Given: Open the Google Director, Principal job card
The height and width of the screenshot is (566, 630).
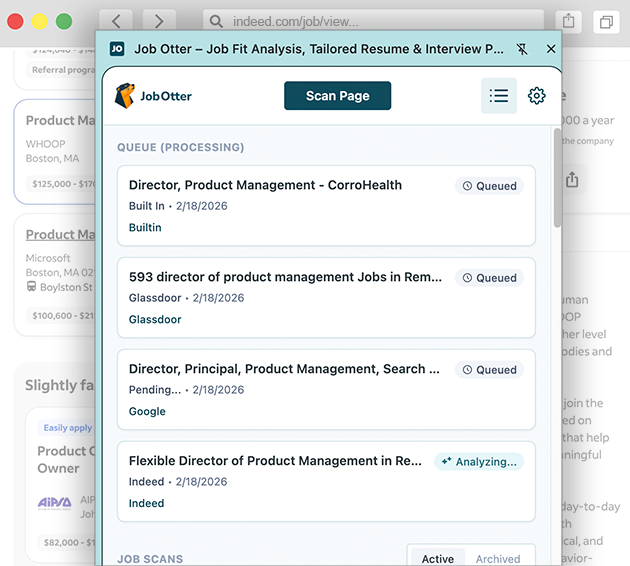Looking at the screenshot, I should (x=284, y=369).
